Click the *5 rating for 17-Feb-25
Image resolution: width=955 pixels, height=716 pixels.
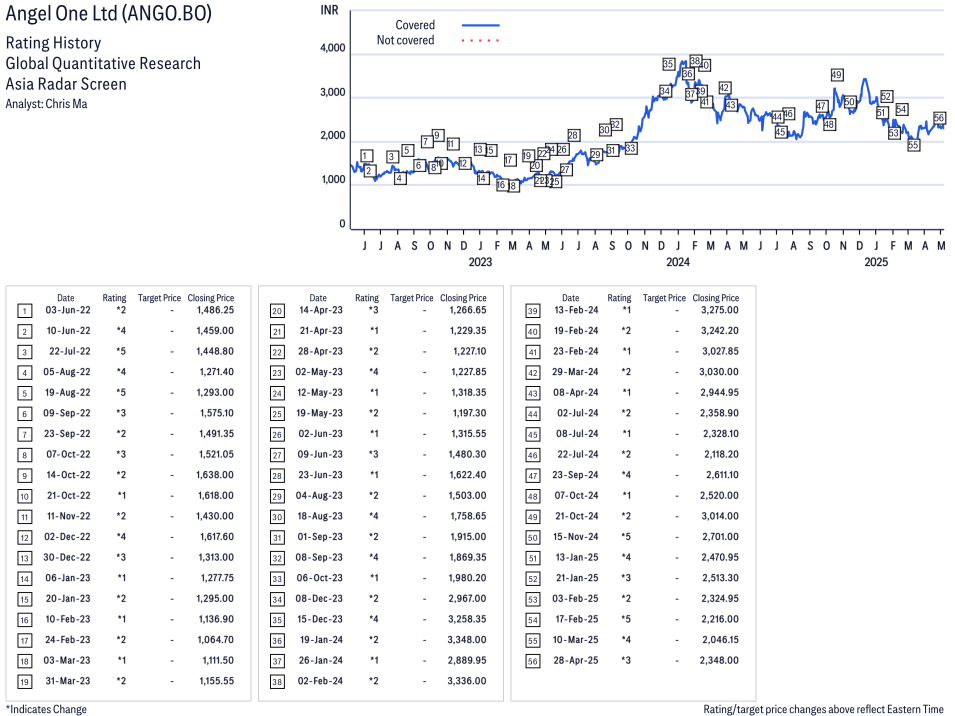(626, 619)
